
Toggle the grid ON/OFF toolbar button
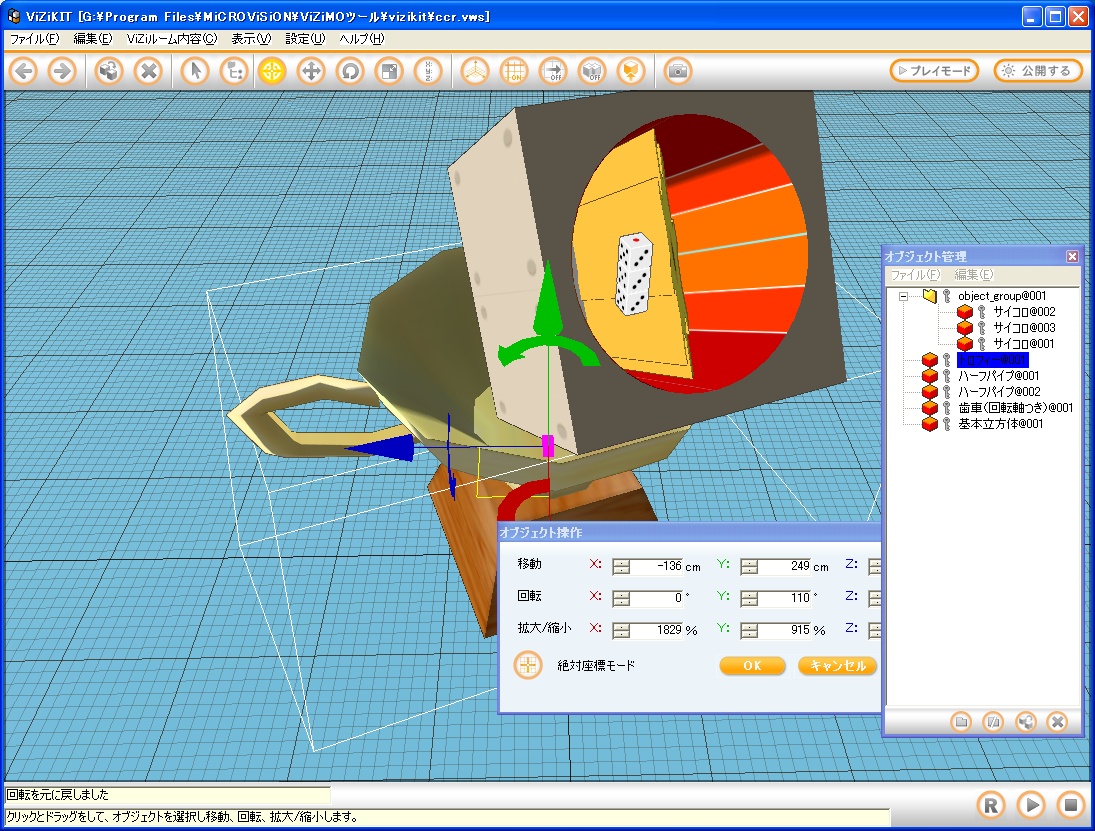514,71
